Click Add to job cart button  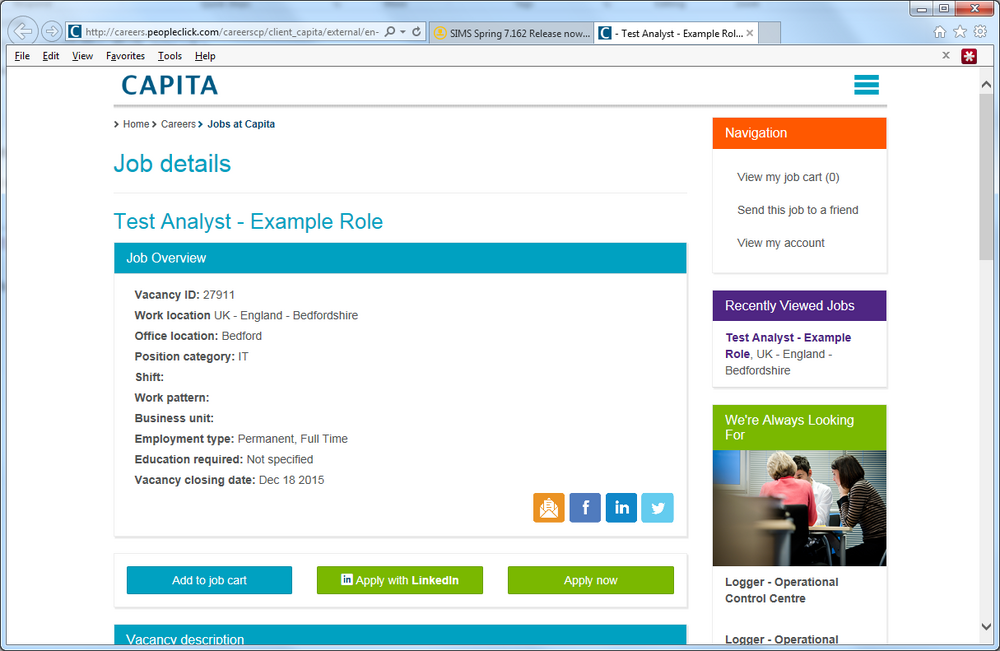(209, 580)
